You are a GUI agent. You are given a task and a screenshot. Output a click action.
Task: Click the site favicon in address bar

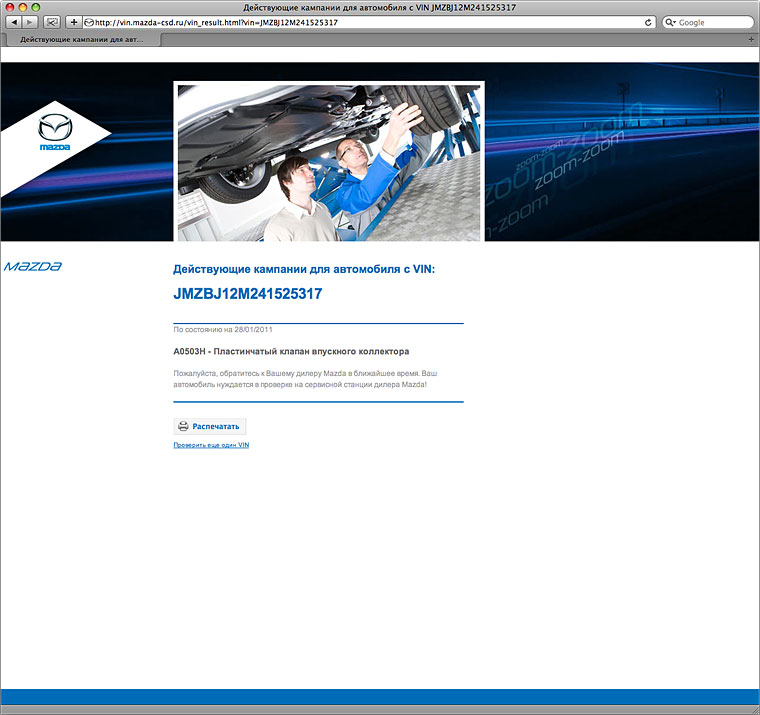(89, 22)
